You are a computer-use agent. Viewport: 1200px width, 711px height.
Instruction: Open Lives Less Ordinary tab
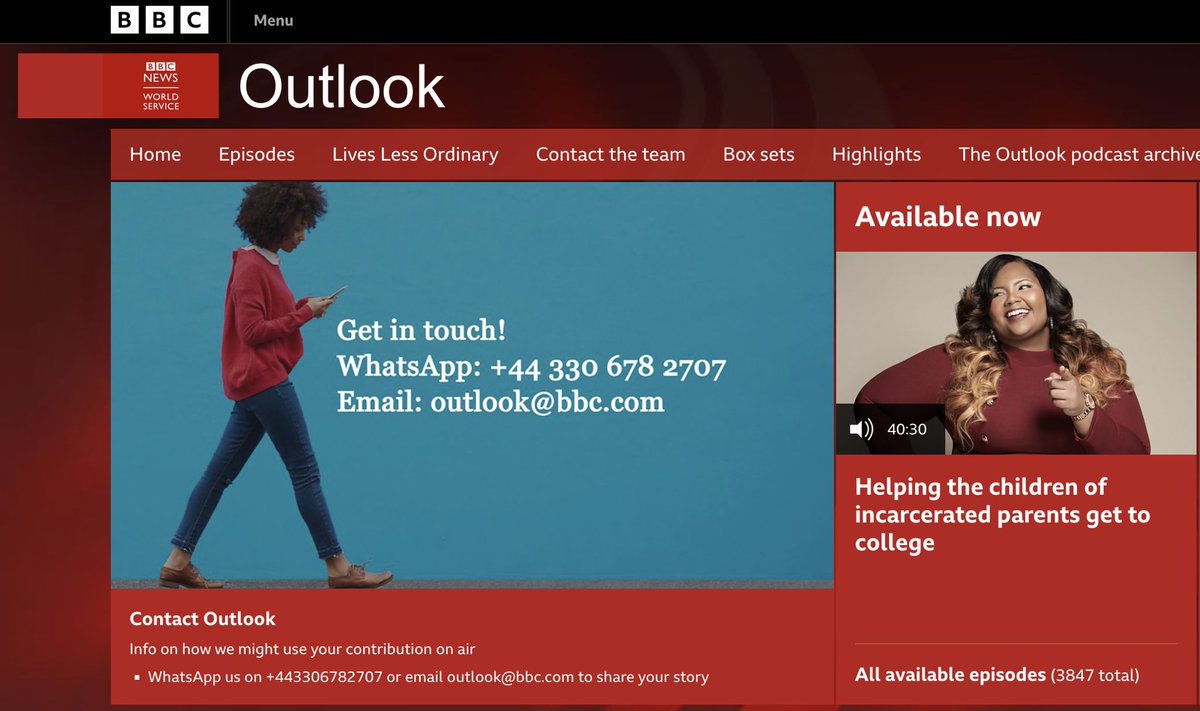(415, 154)
